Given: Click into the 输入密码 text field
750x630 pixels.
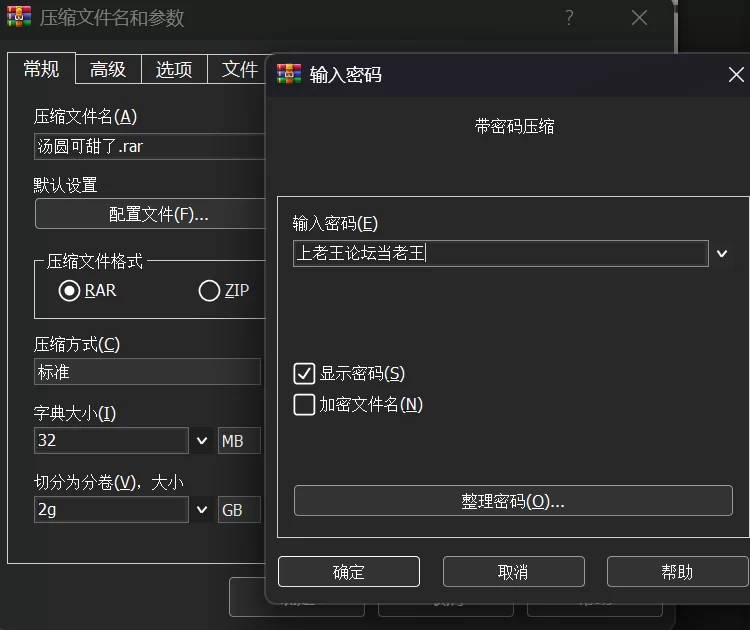Looking at the screenshot, I should [x=500, y=254].
